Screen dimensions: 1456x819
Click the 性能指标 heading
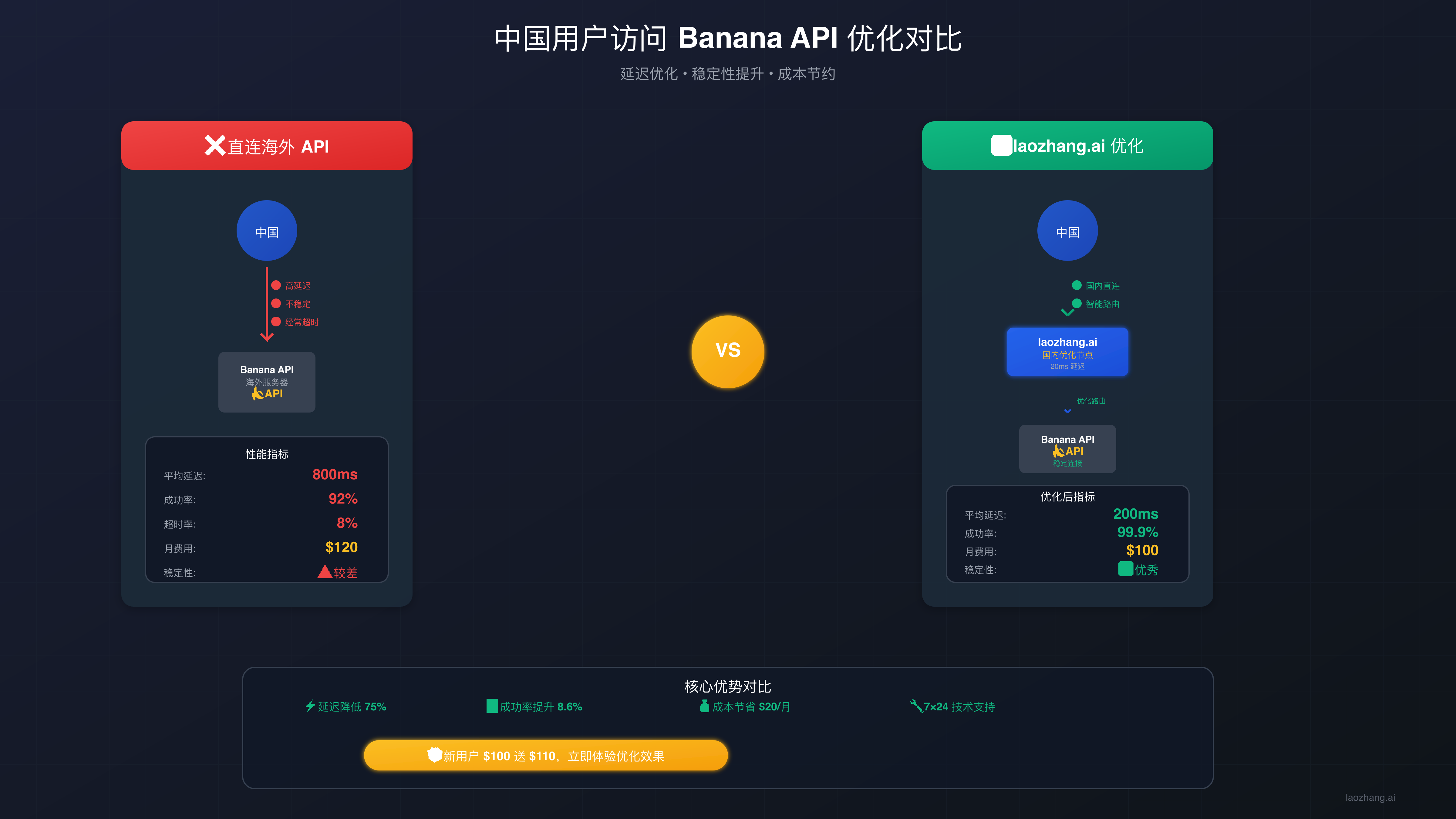267,454
